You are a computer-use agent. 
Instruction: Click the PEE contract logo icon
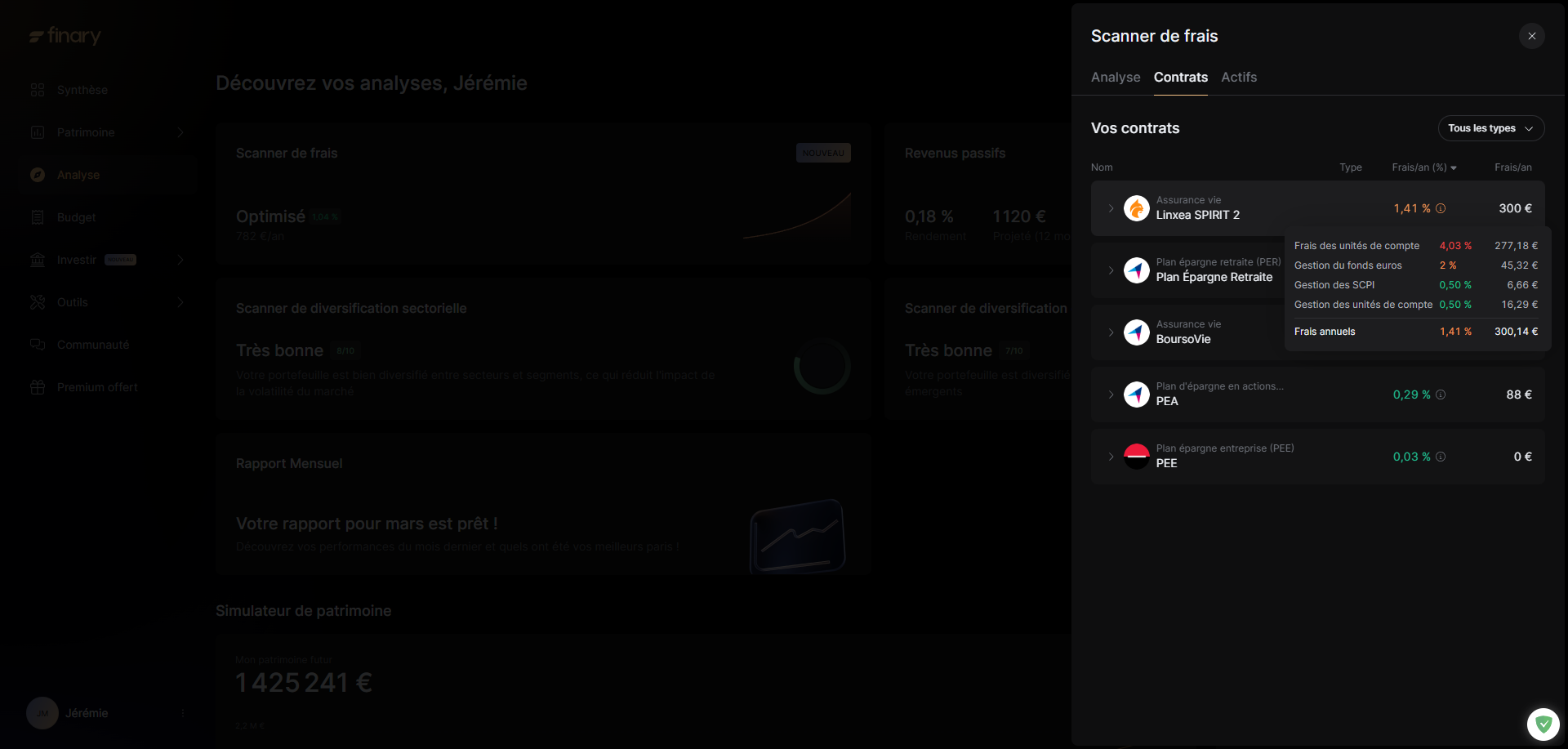[1137, 457]
